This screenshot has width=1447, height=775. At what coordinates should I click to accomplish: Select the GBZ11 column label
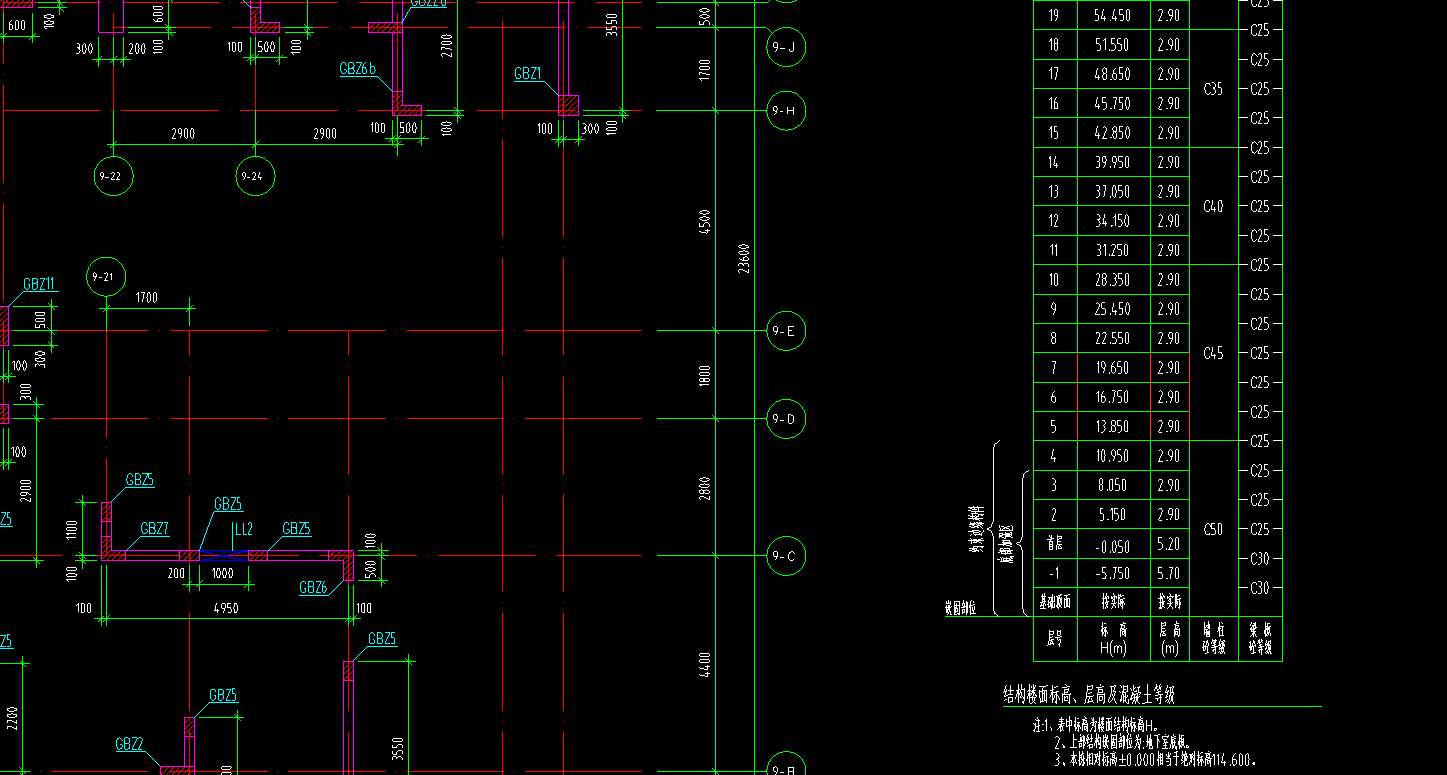coord(39,284)
